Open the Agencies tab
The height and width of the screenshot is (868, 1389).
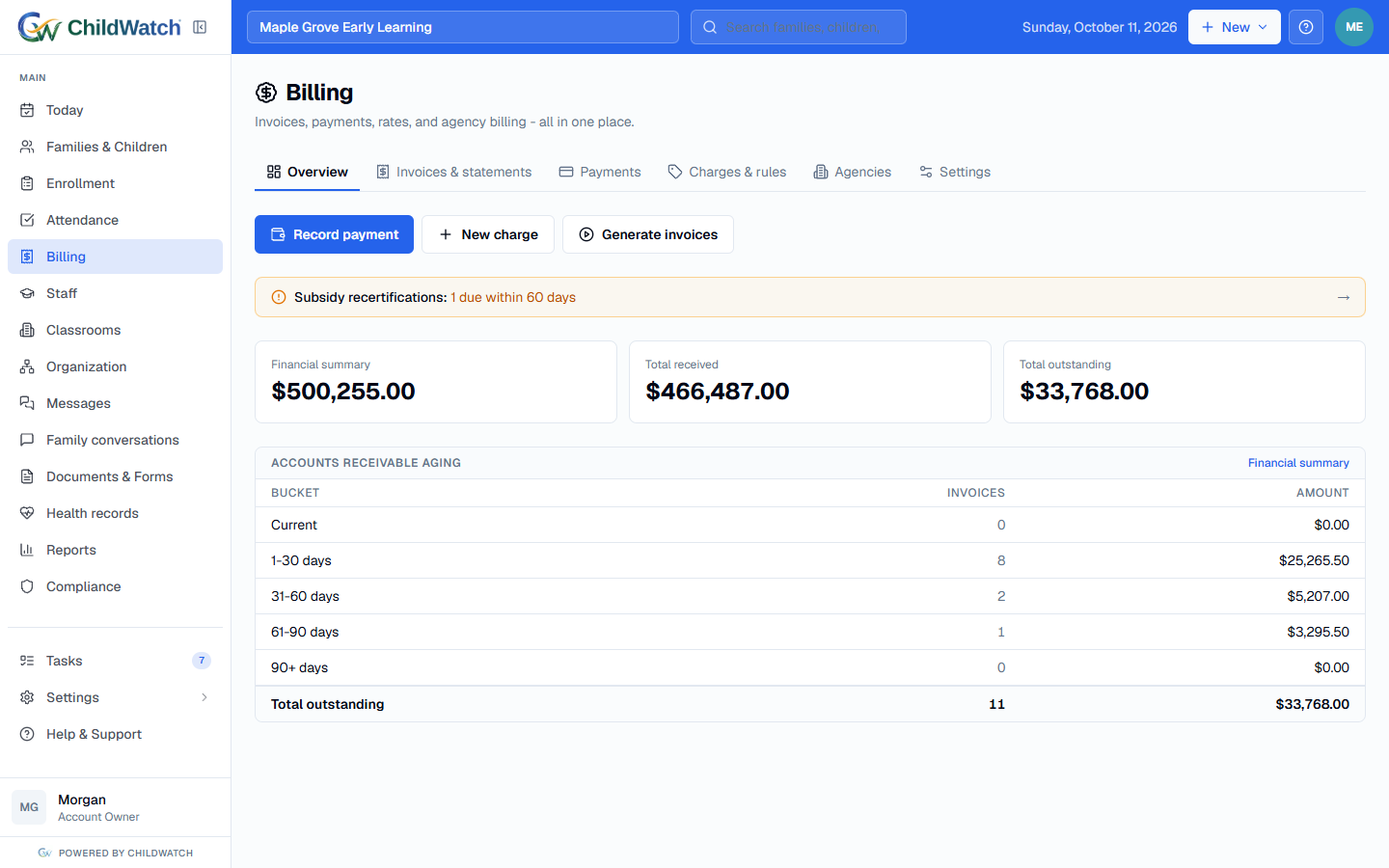(x=853, y=172)
